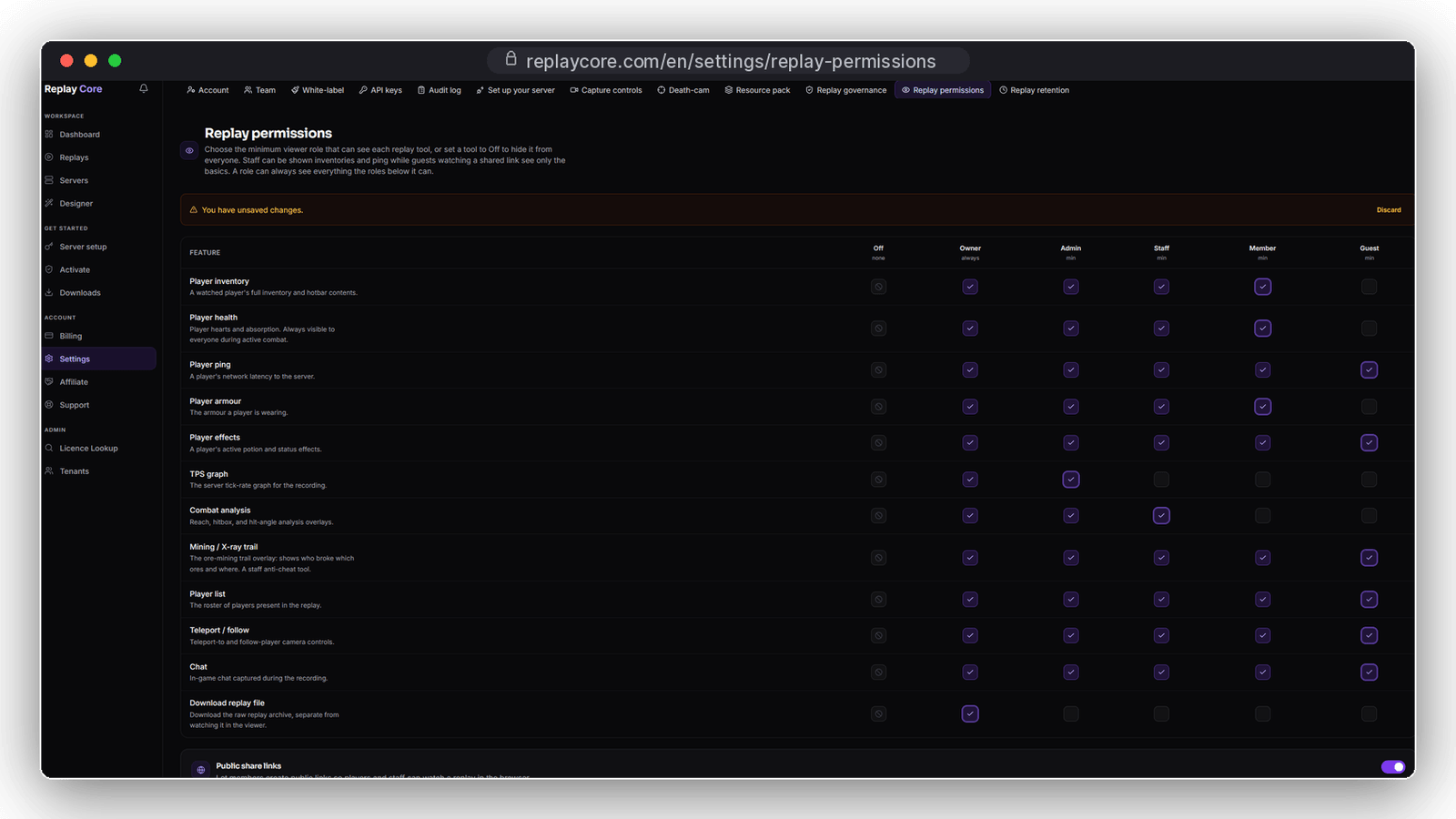Click the Billing card icon
1456x819 pixels.
point(49,336)
